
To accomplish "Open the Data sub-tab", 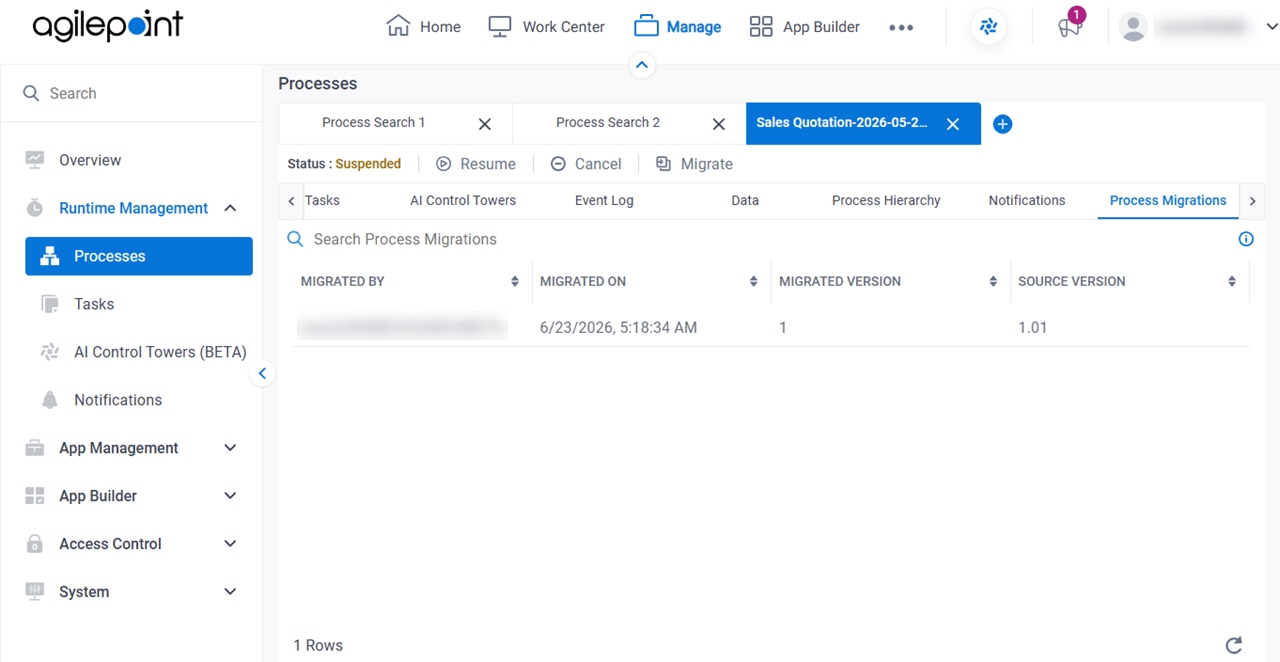I will tap(745, 200).
